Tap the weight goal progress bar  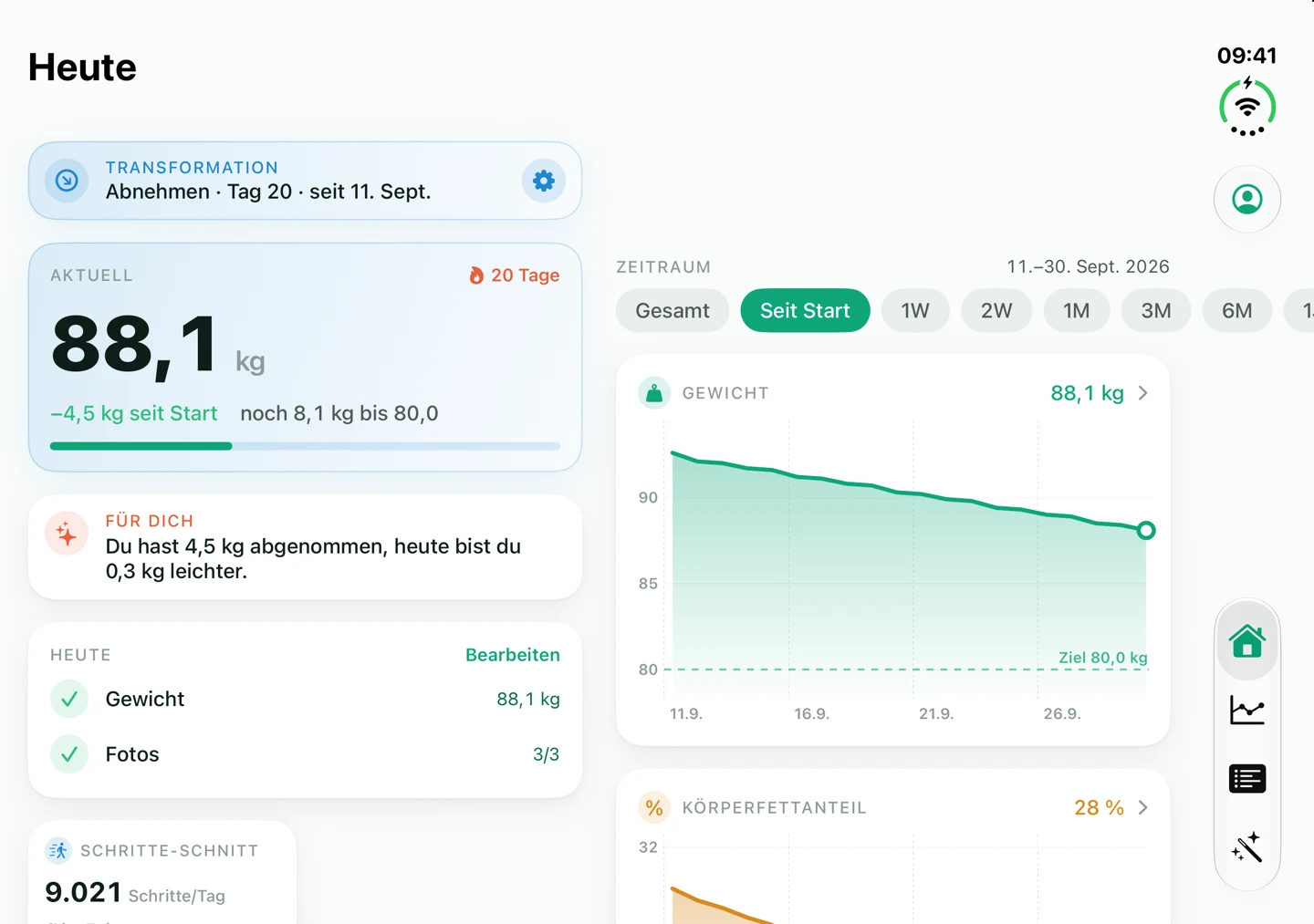click(305, 446)
